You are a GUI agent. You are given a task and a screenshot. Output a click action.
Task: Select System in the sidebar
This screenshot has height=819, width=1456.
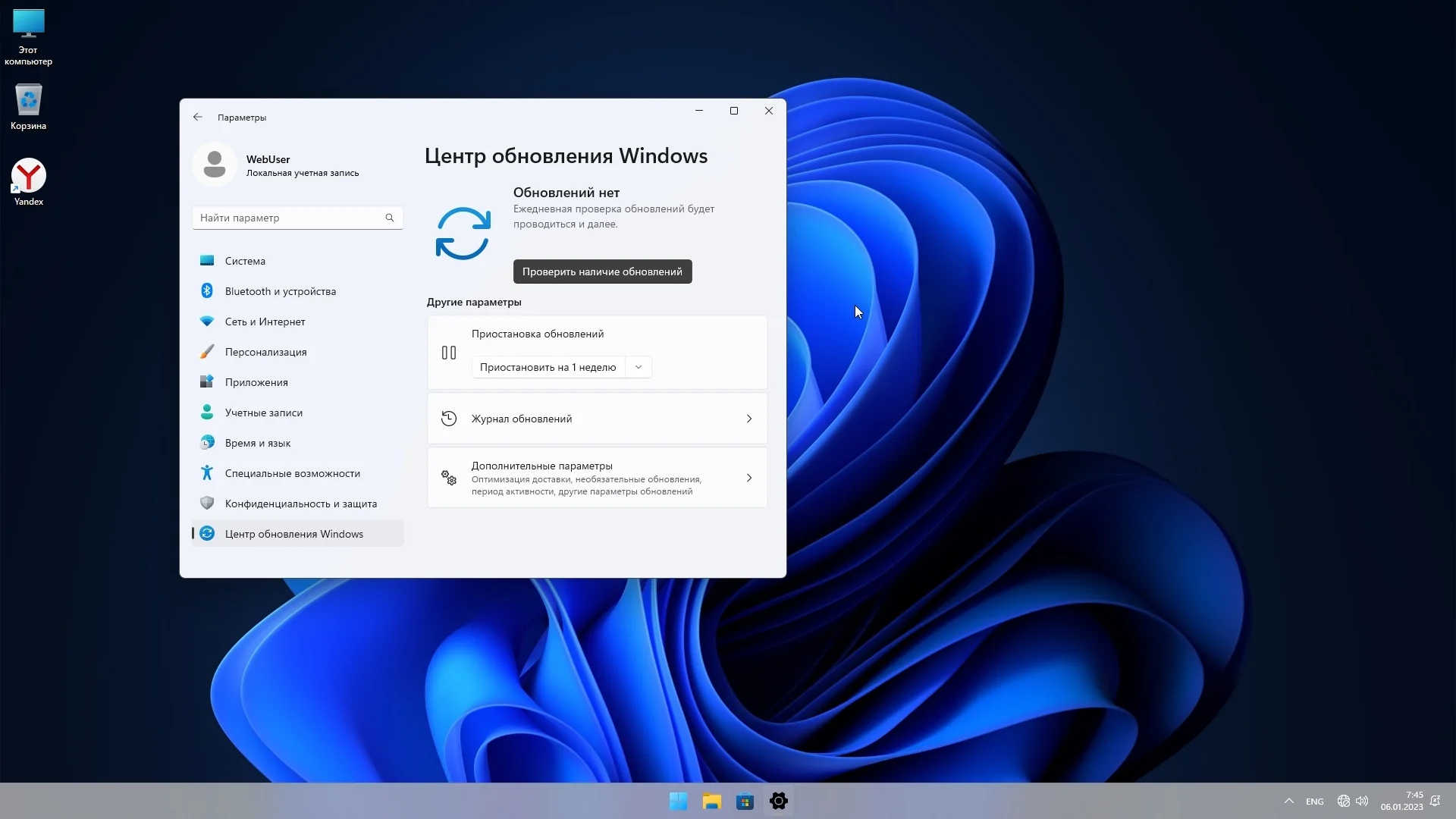(x=245, y=261)
